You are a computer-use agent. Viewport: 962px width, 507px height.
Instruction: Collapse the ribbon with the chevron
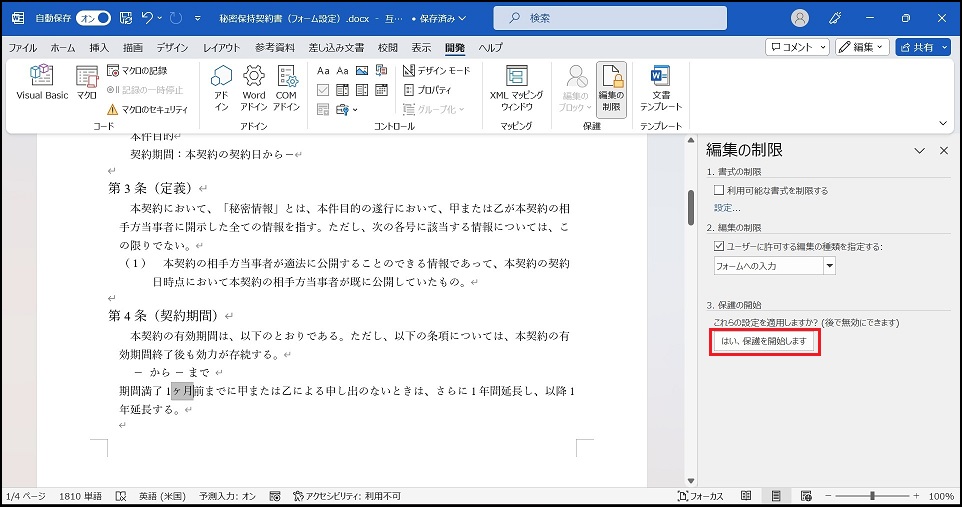(943, 123)
